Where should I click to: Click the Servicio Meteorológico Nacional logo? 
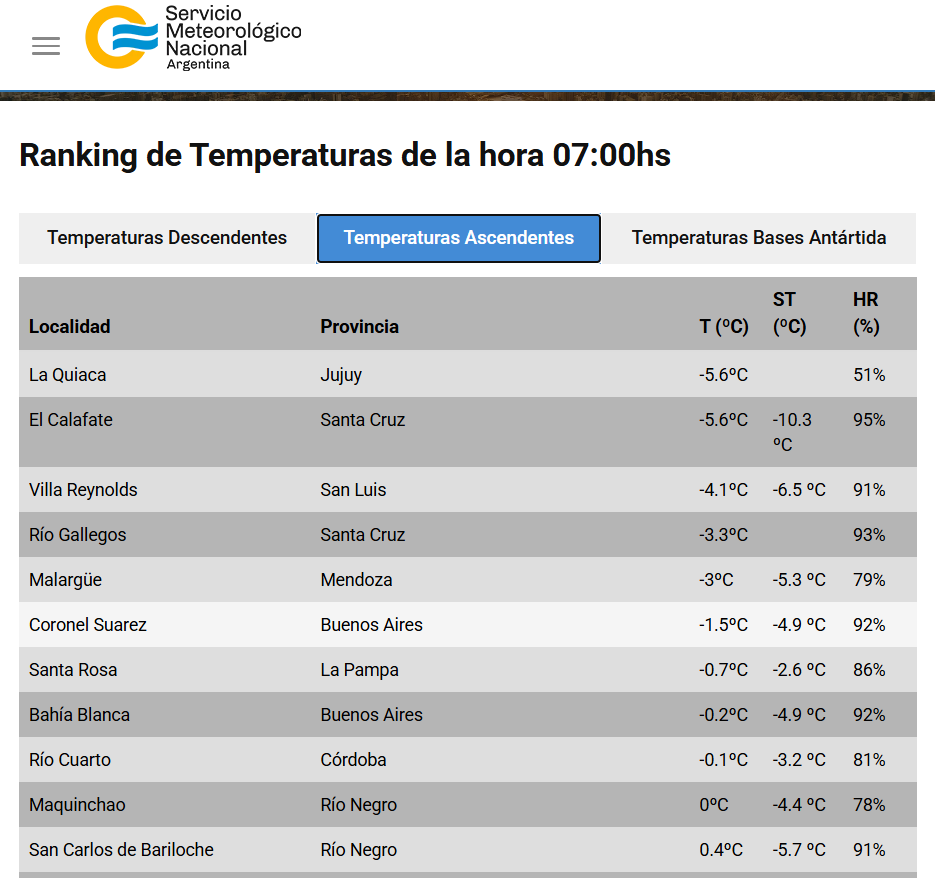[194, 38]
